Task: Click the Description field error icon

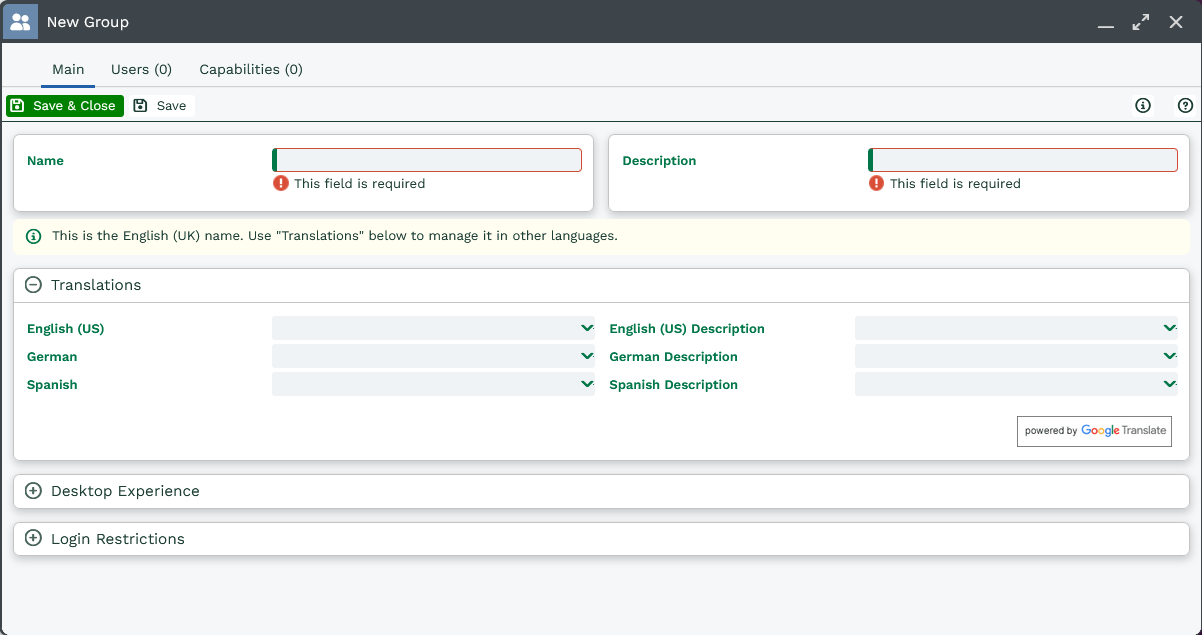Action: (x=876, y=183)
